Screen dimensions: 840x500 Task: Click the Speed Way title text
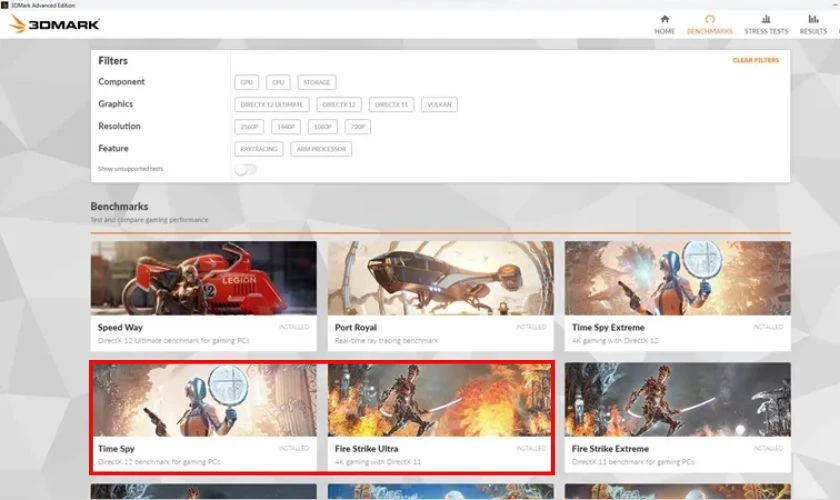click(120, 327)
